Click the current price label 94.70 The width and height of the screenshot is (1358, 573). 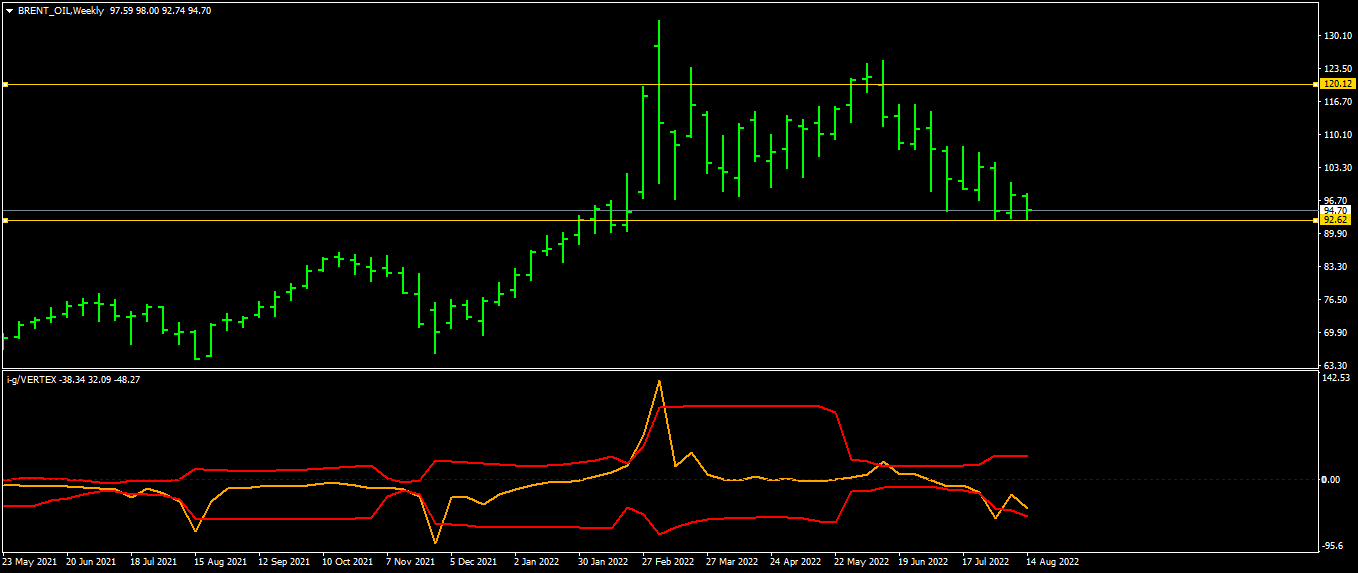click(1337, 210)
